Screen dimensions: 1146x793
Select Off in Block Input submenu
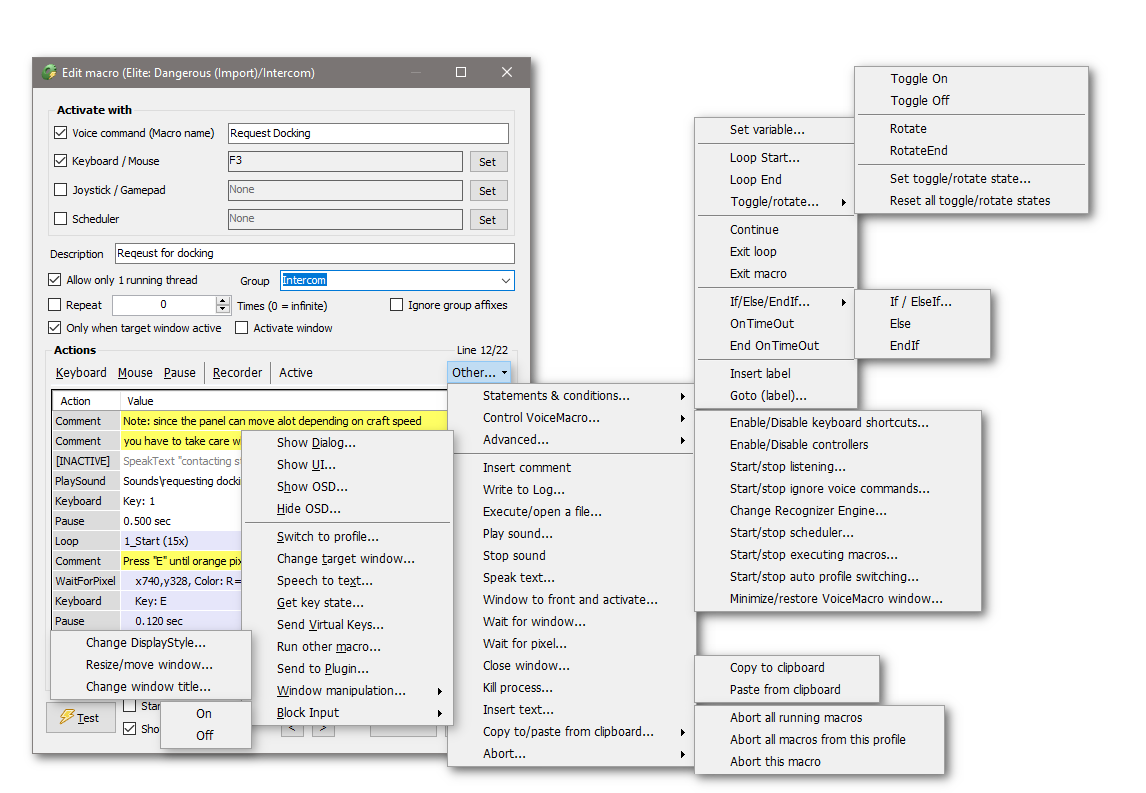point(205,735)
